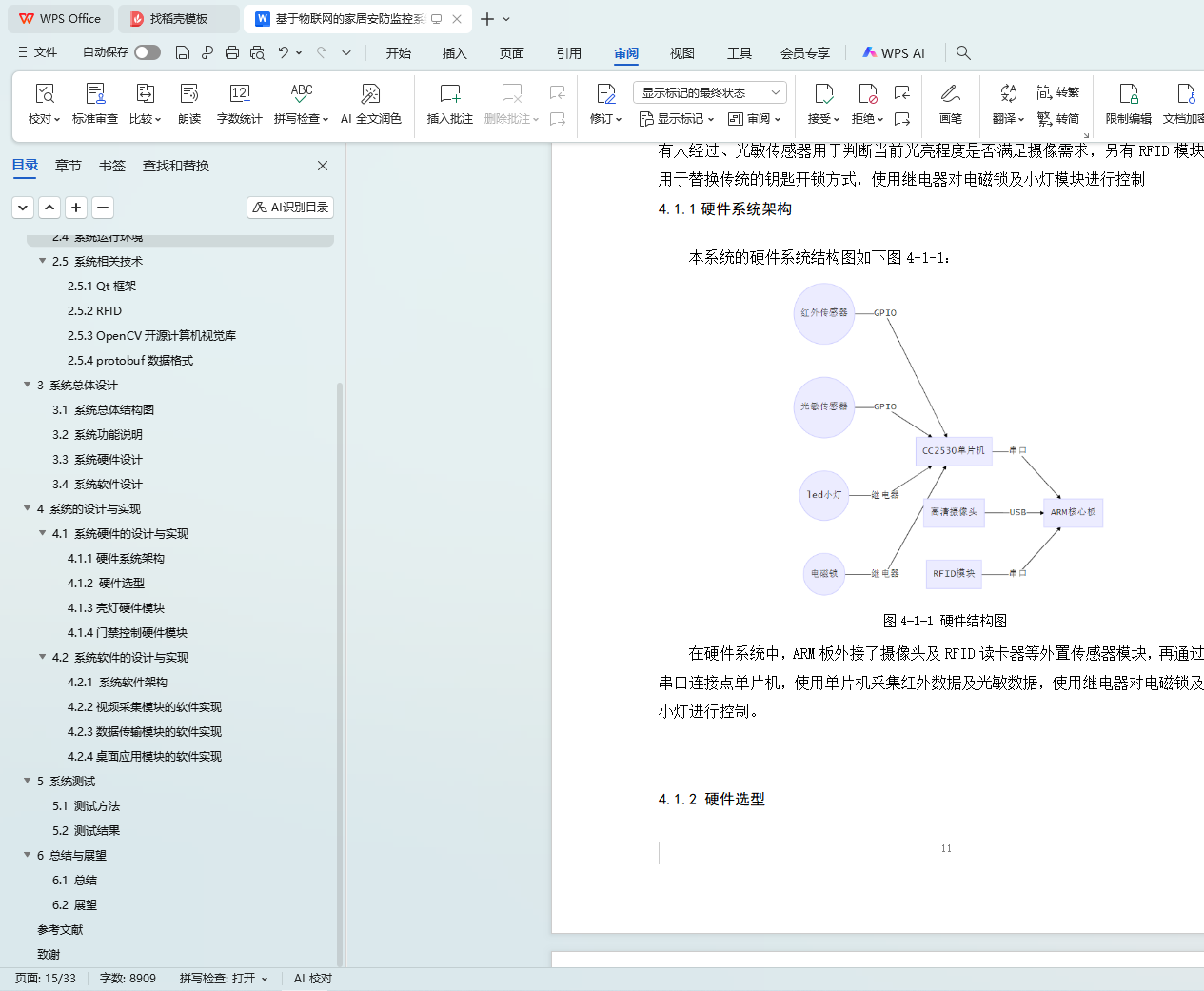Toggle the 自动保存 autosave switch
1204x991 pixels.
(148, 52)
